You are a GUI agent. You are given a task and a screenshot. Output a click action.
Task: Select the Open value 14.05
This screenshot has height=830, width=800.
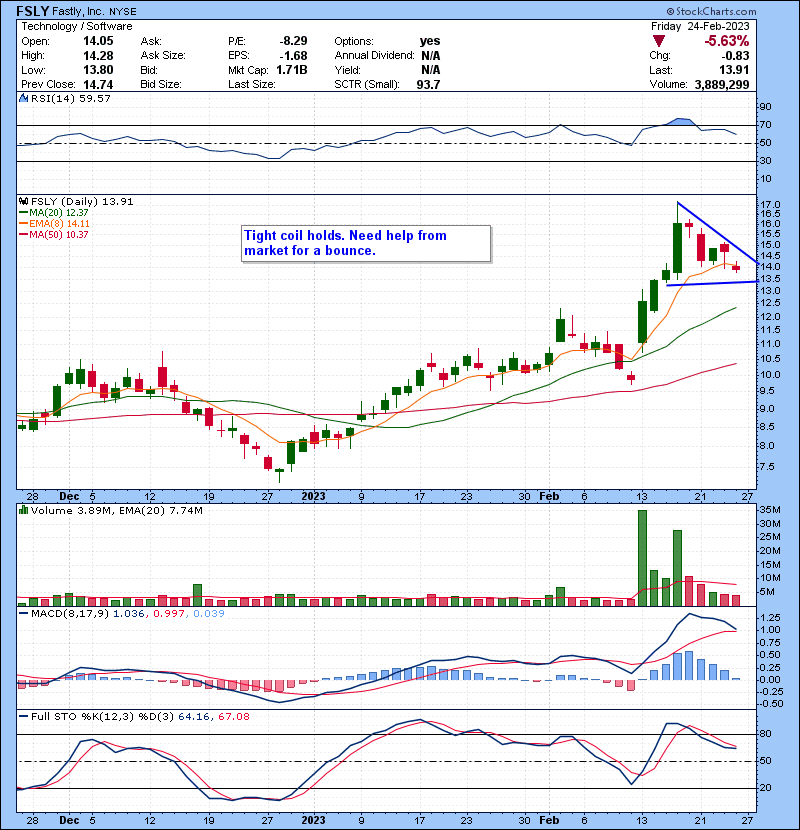[x=98, y=41]
